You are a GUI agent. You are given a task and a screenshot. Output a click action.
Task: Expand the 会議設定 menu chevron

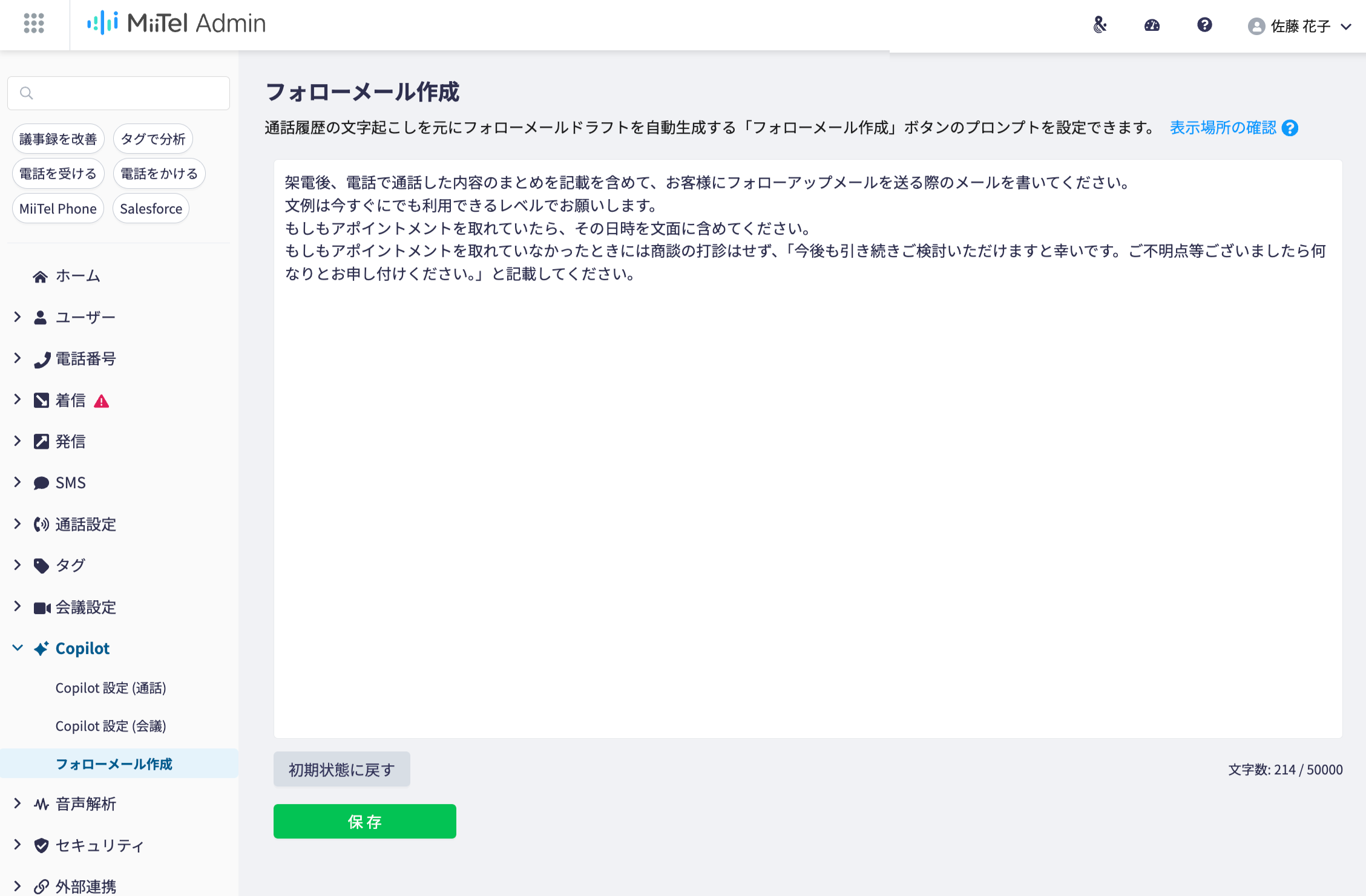pyautogui.click(x=18, y=607)
